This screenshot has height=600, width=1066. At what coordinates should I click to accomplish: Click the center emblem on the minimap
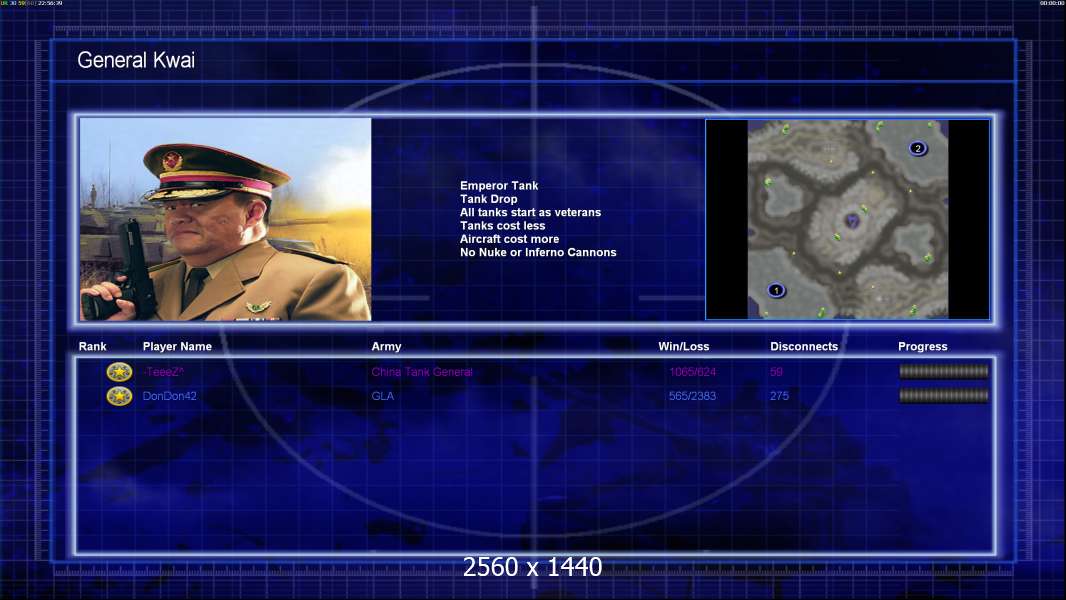[x=852, y=220]
